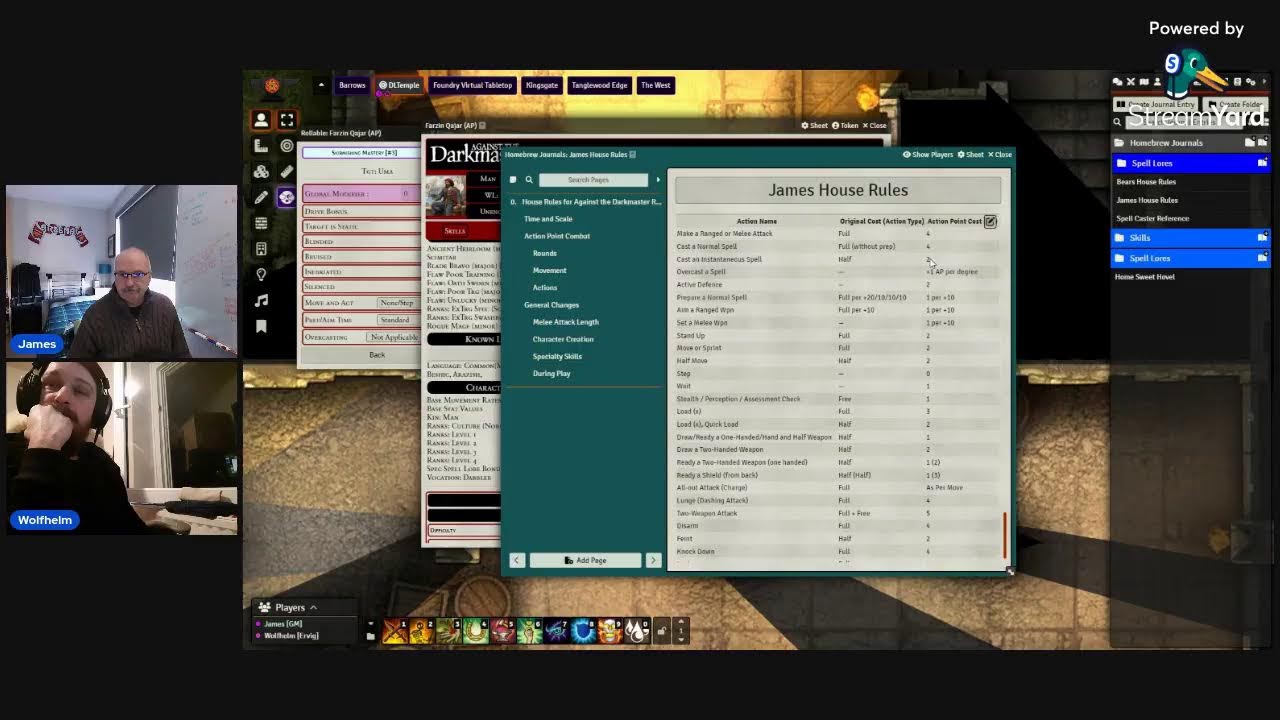Switch to the Kingsgate scene

click(541, 85)
